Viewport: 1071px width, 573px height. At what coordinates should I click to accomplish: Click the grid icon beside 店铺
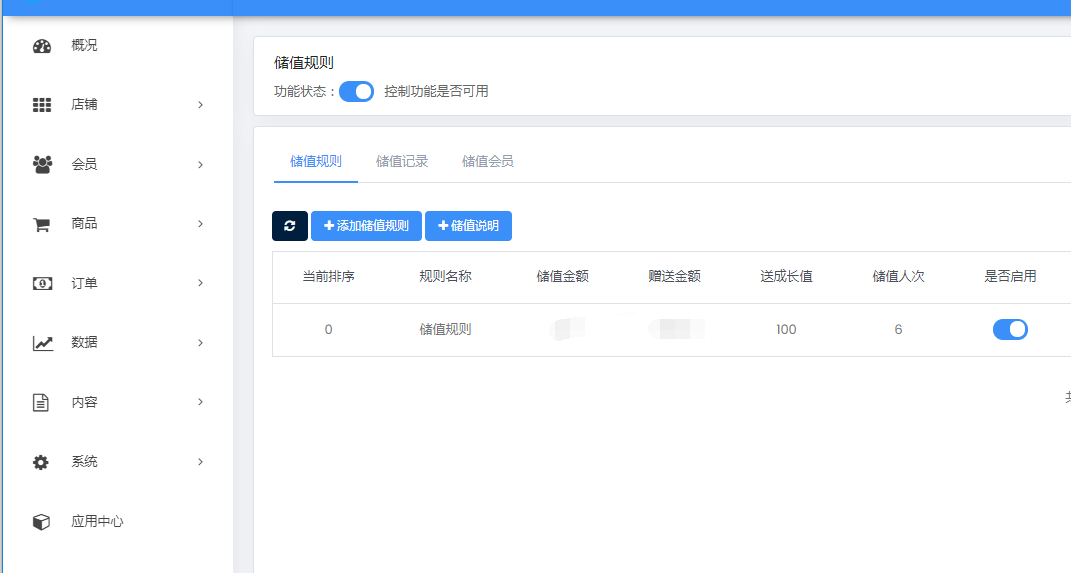(41, 105)
